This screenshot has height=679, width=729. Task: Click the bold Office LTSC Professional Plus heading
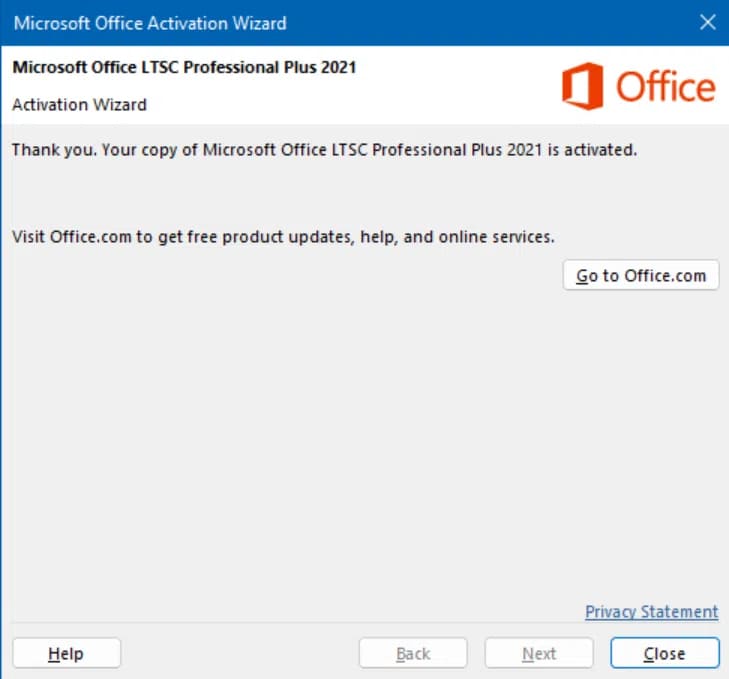tap(184, 68)
